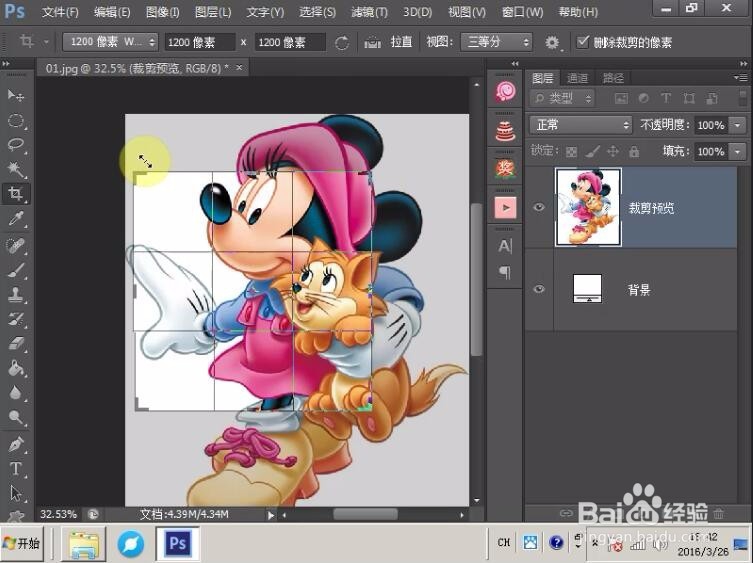This screenshot has width=753, height=563.
Task: Open the Character panel icon
Action: coord(505,246)
